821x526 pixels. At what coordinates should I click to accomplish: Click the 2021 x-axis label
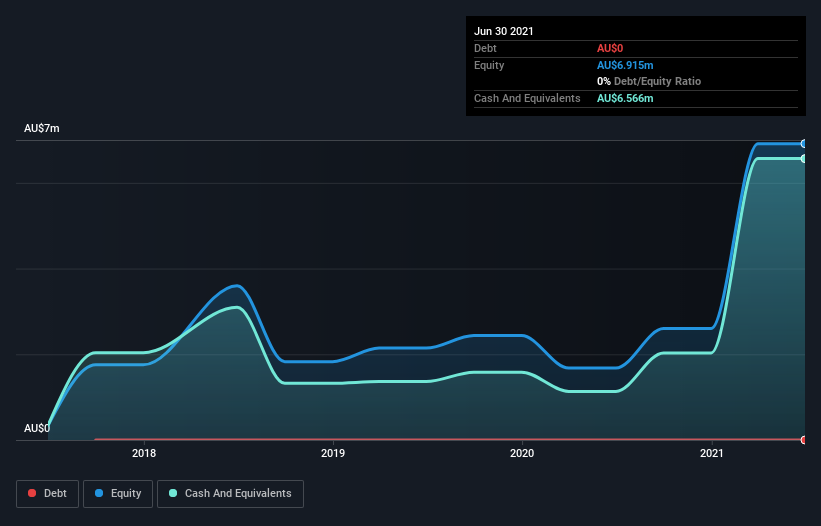point(712,453)
